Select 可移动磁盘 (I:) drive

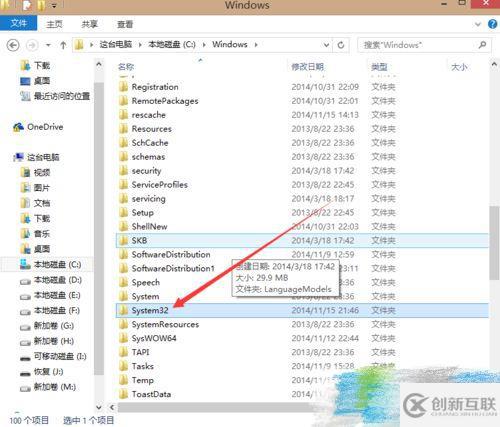click(x=53, y=357)
